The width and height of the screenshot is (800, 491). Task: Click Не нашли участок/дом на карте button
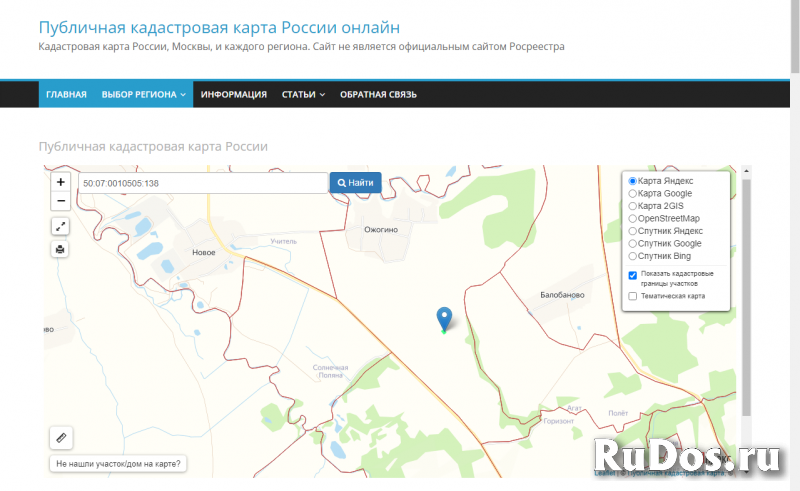point(118,464)
